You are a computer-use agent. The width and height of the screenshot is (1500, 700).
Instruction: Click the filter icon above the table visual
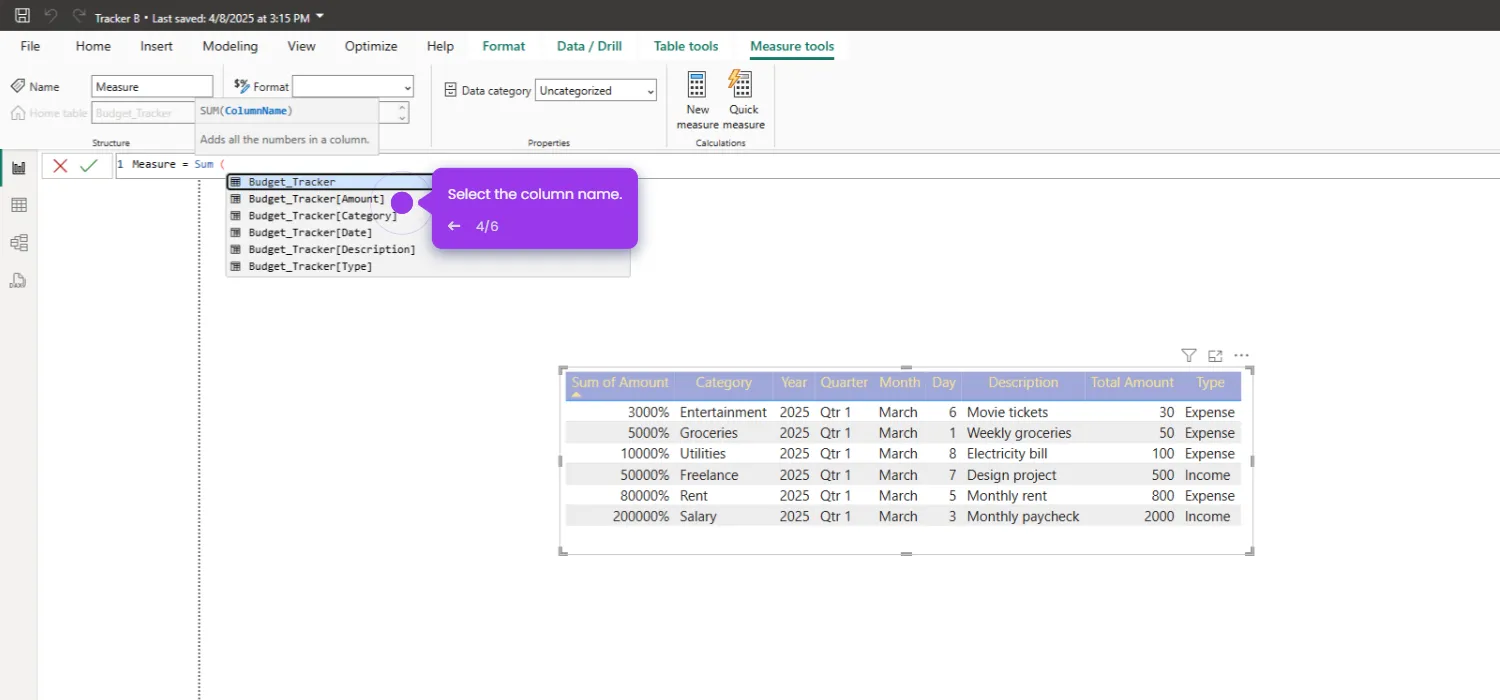tap(1188, 355)
